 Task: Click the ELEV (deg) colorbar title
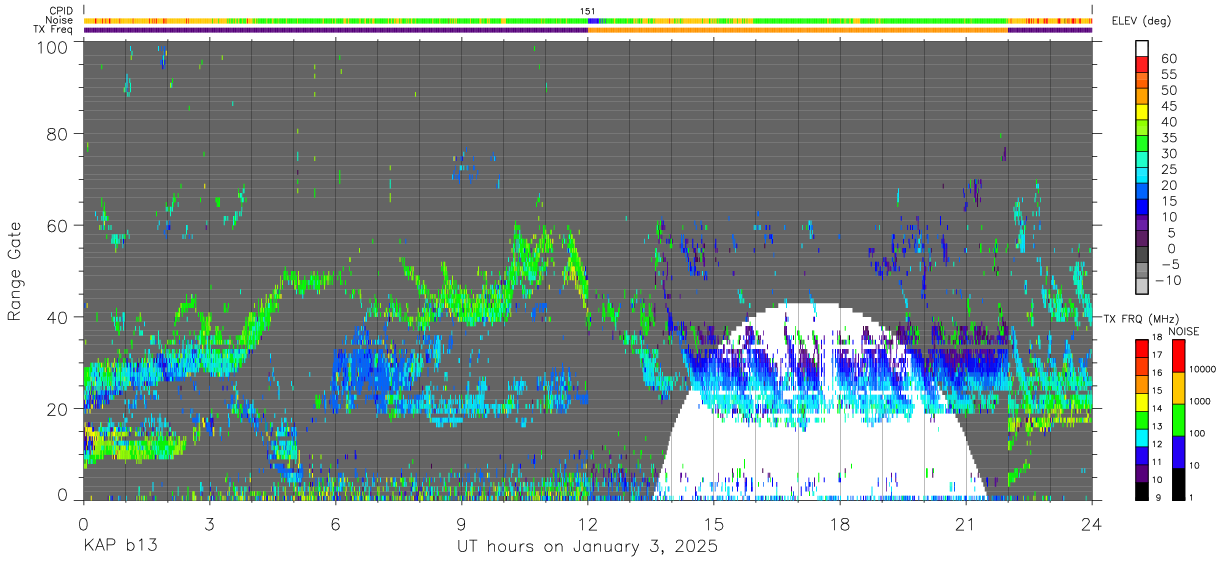point(1142,20)
